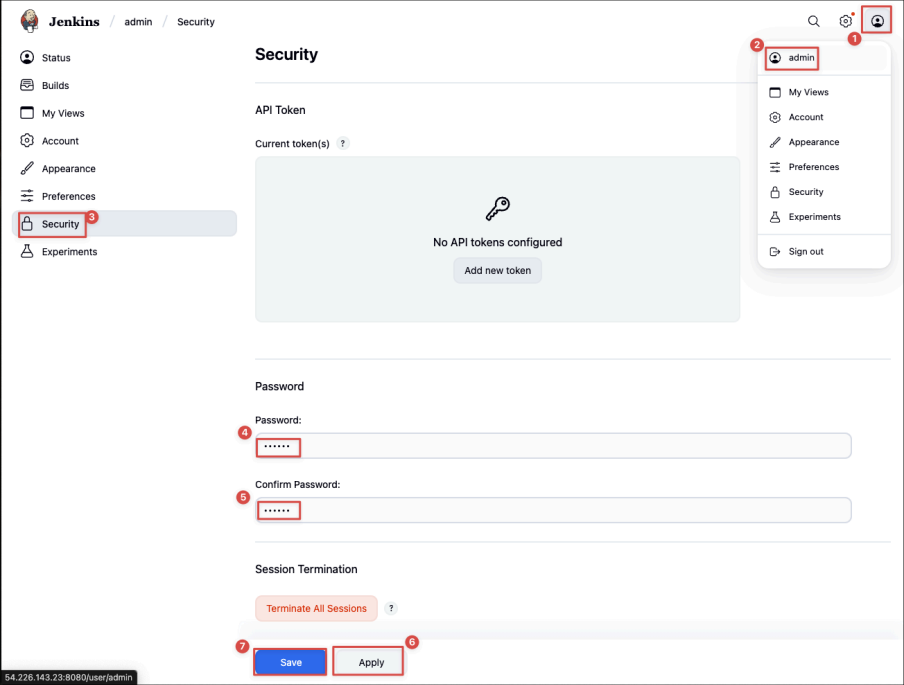
Task: Focus the Confirm Password field
Action: [553, 510]
